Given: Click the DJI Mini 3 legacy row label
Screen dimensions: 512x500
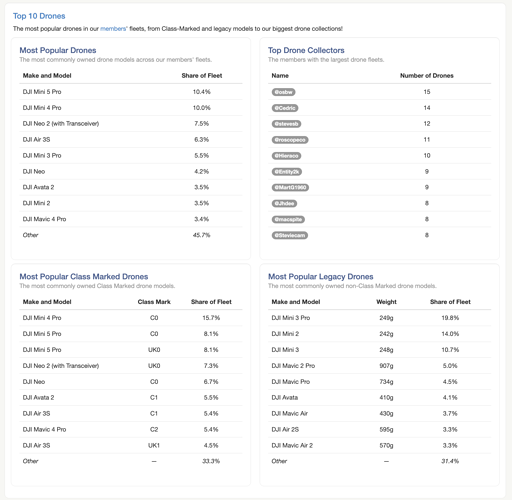Looking at the screenshot, I should 285,350.
